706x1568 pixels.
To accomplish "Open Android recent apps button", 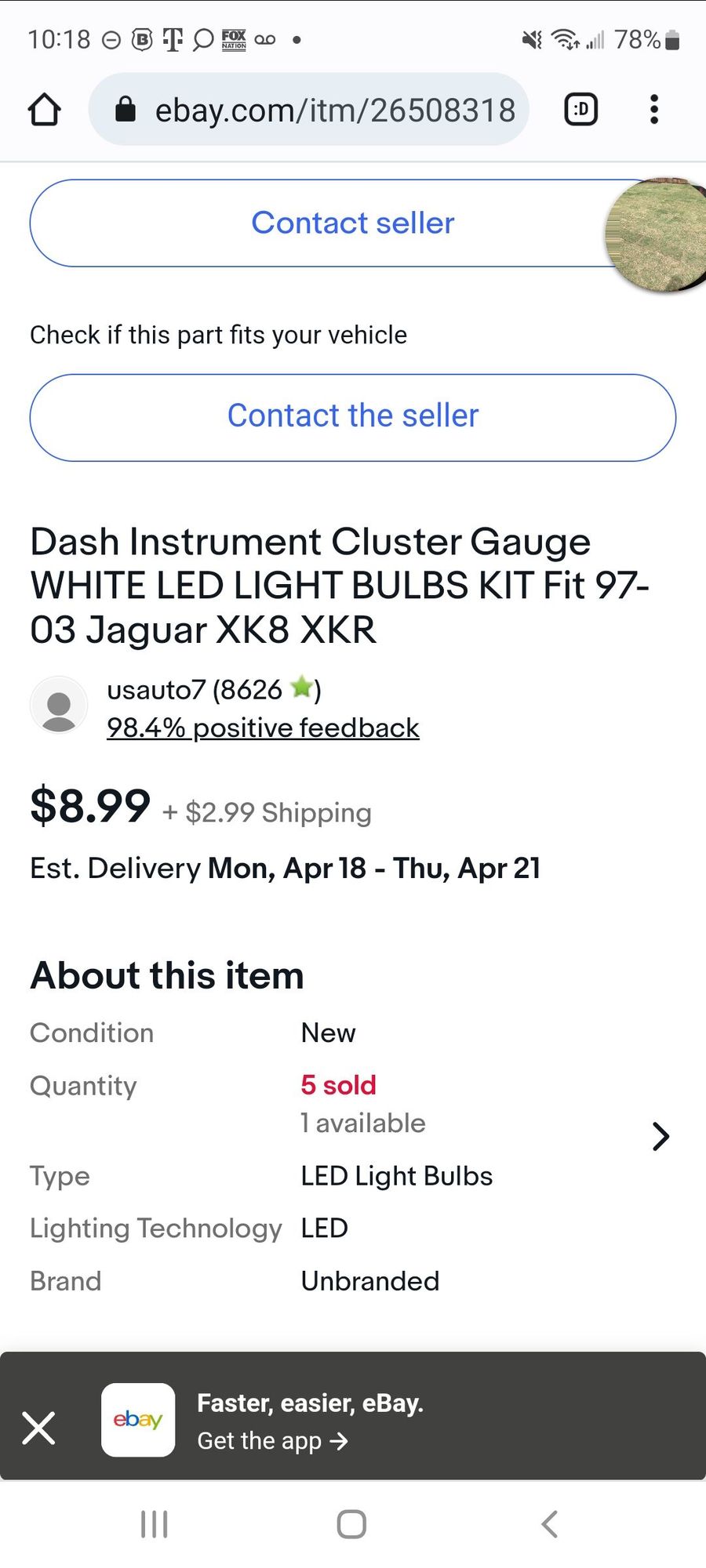I will point(154,1524).
